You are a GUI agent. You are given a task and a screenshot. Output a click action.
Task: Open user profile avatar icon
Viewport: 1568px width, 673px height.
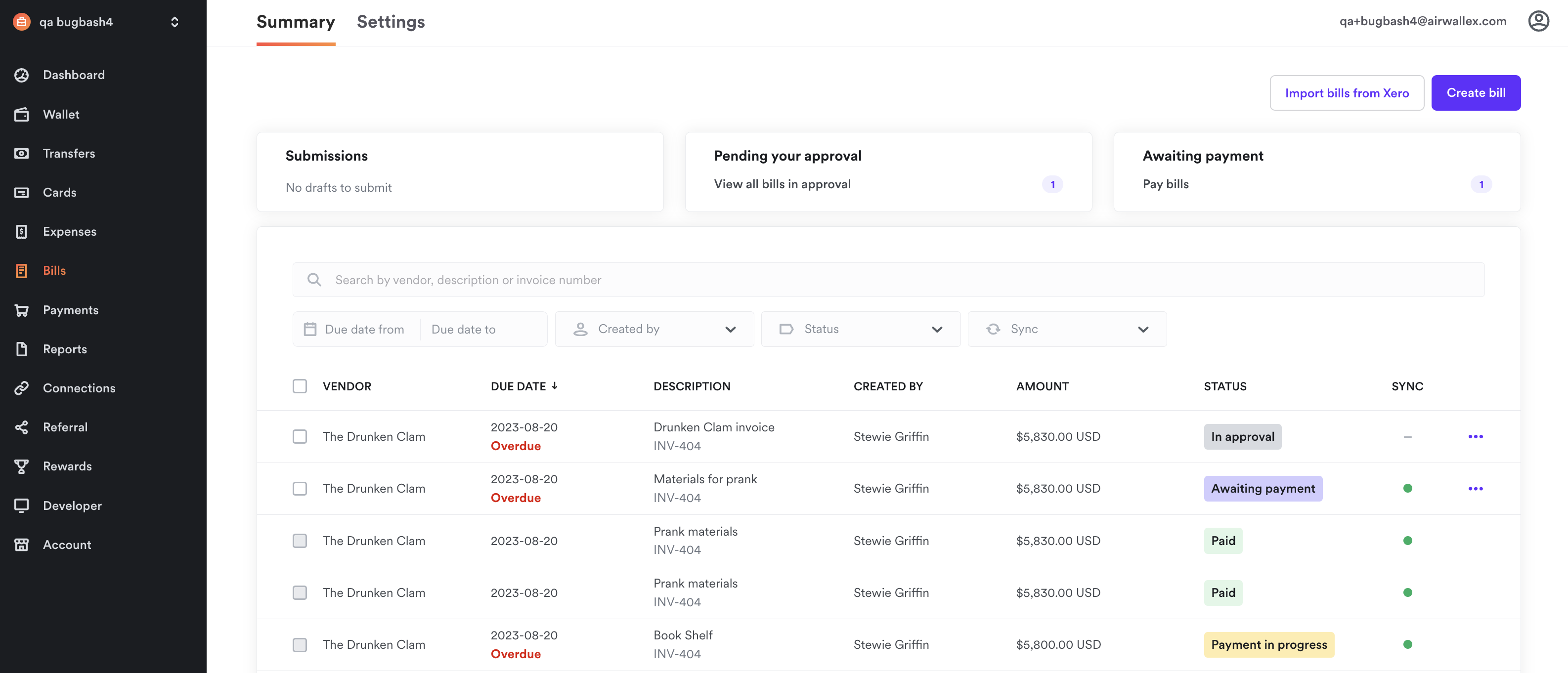point(1537,21)
